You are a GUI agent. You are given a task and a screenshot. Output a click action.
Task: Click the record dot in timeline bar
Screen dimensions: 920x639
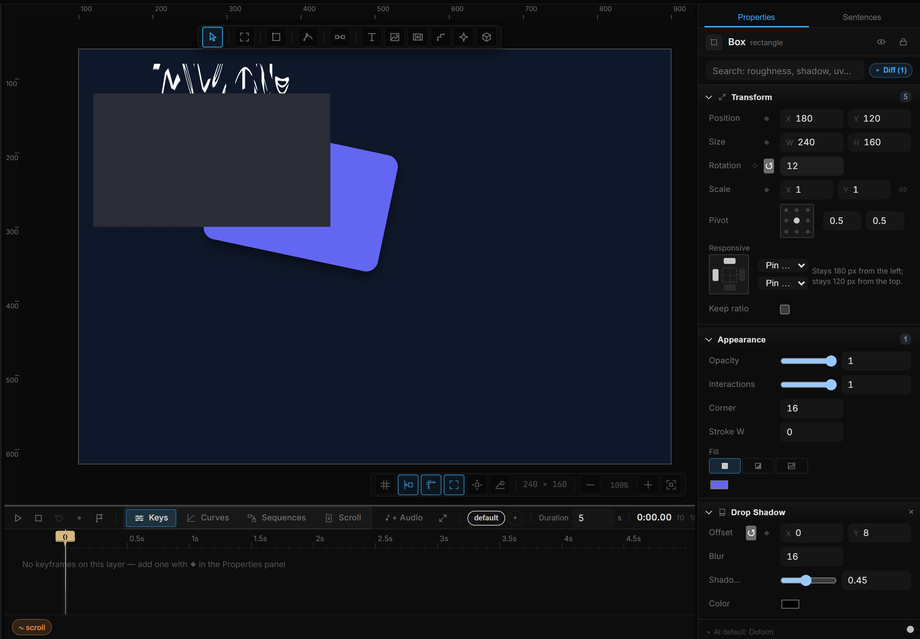click(x=79, y=518)
